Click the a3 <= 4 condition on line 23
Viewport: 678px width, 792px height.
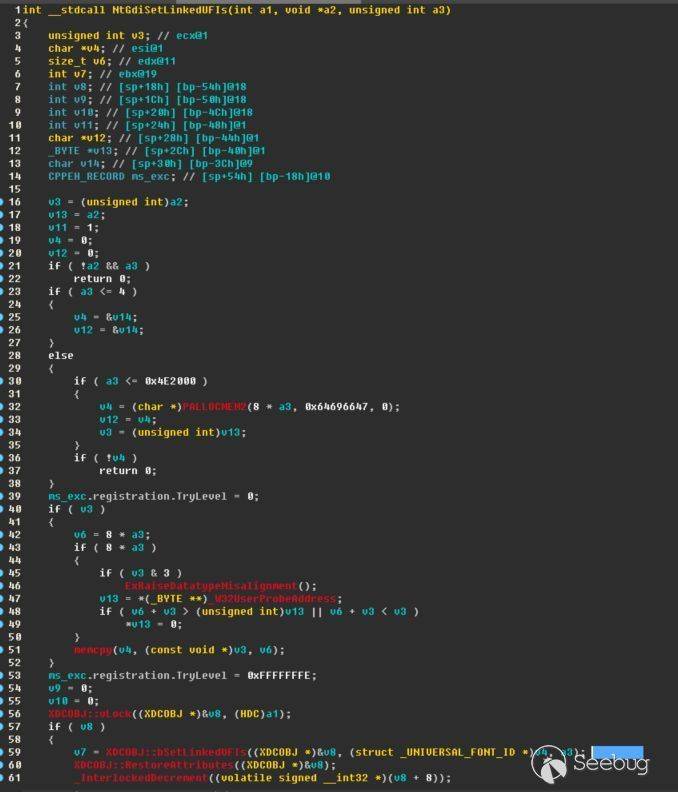[x=102, y=291]
